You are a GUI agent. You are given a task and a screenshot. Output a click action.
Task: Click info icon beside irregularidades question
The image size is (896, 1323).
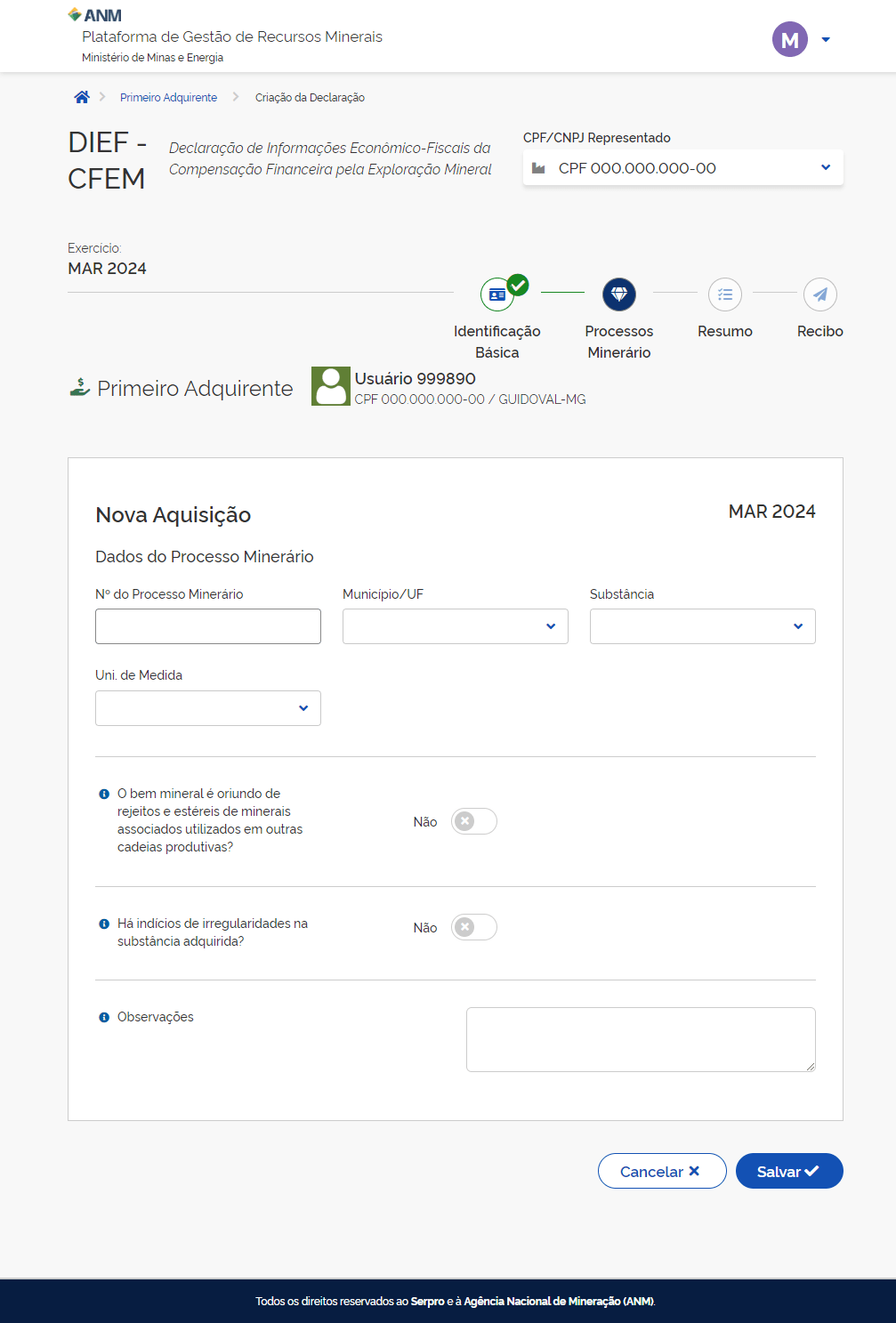[104, 924]
